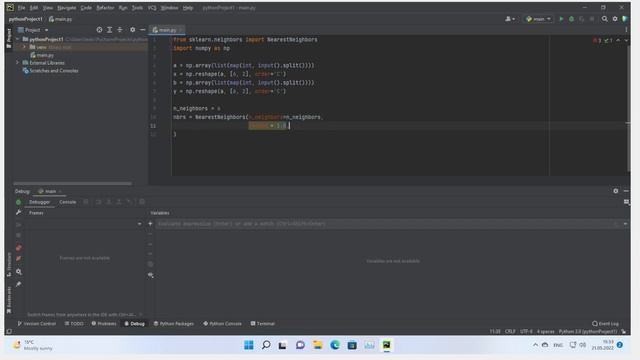Open the Help menu
Screen dimensions: 640x360
pos(188,8)
